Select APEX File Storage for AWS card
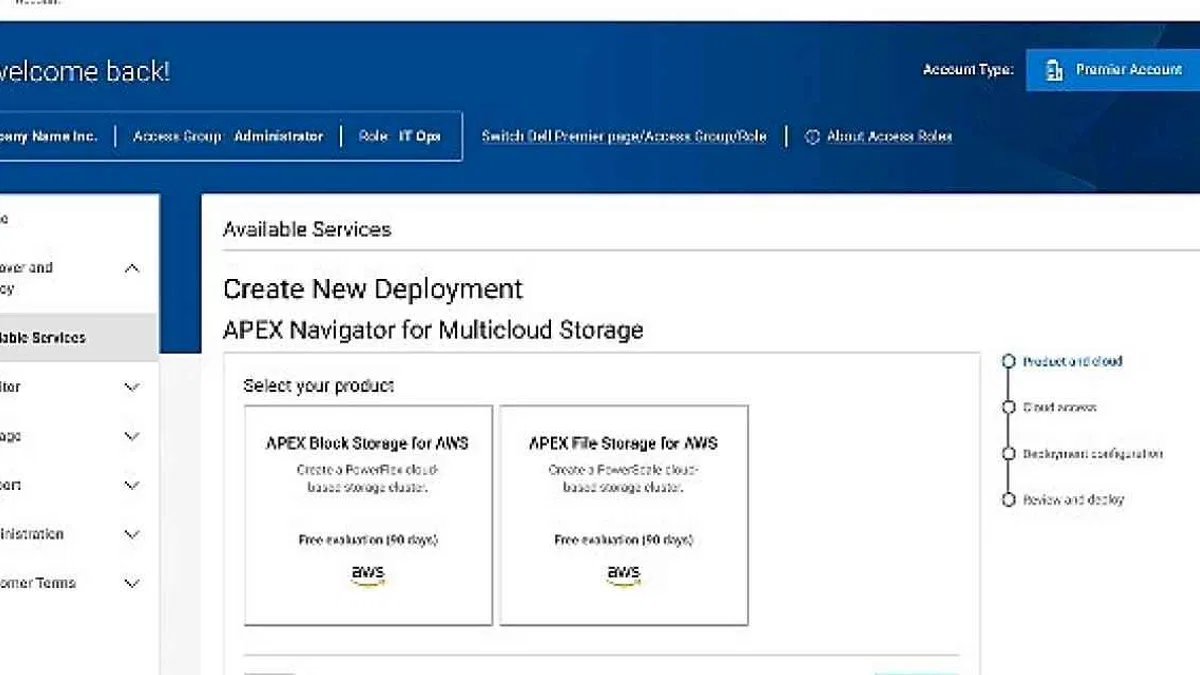Screen dimensions: 1200x675 pyautogui.click(x=624, y=515)
